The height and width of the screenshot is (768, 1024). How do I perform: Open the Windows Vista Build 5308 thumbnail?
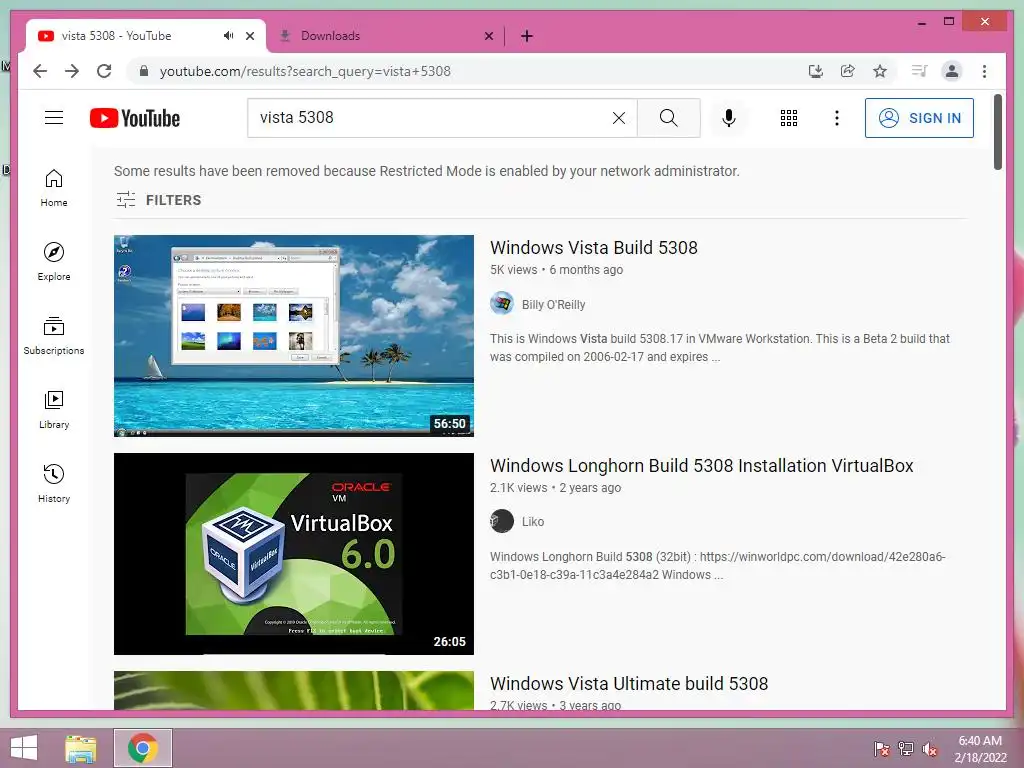pyautogui.click(x=294, y=336)
